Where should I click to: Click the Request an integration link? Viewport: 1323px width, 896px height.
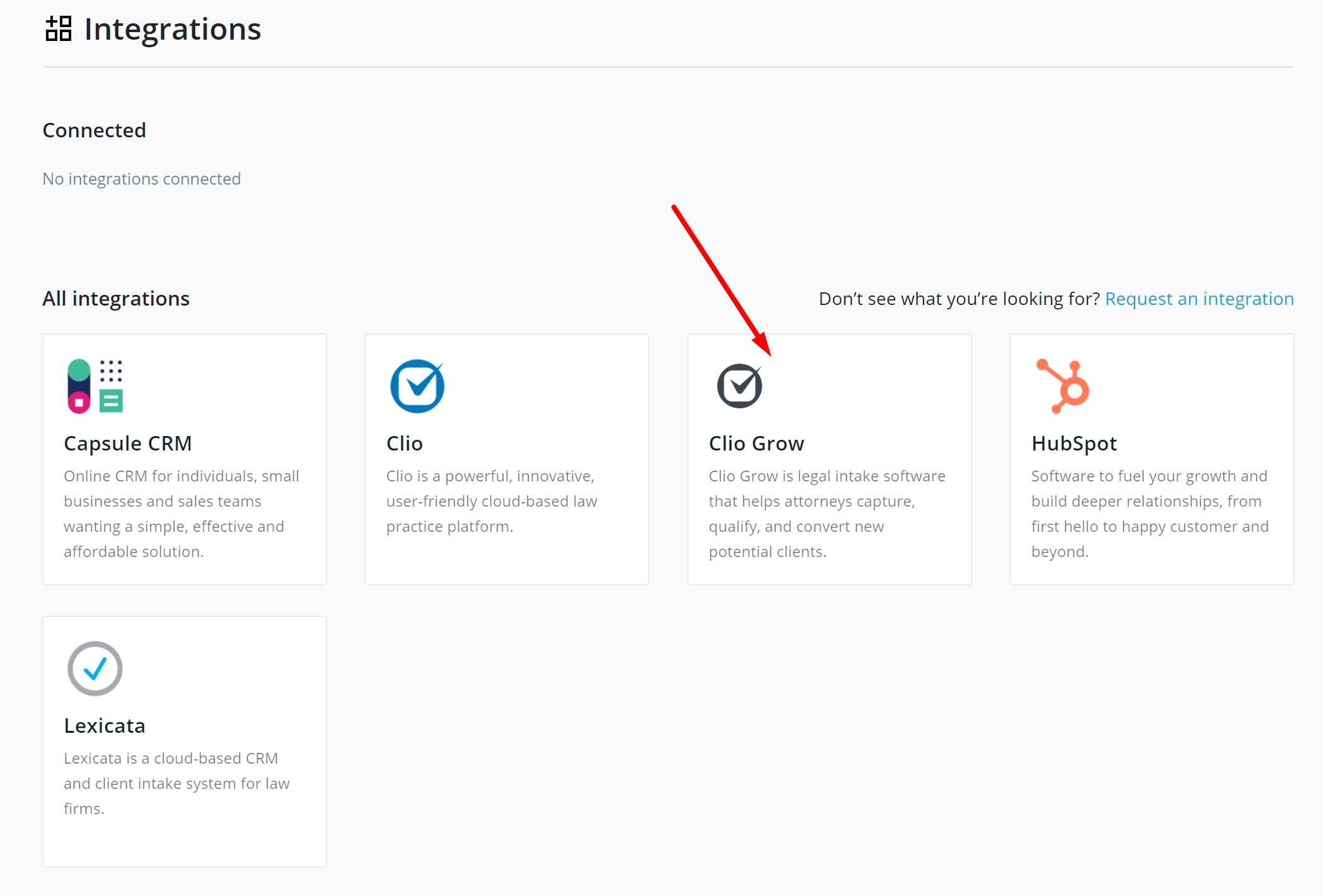[1199, 299]
